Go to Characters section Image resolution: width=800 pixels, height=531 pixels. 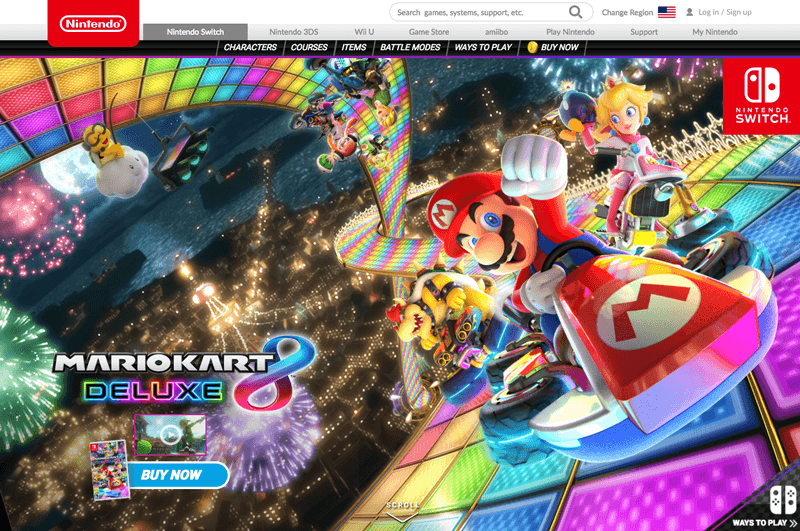point(250,47)
